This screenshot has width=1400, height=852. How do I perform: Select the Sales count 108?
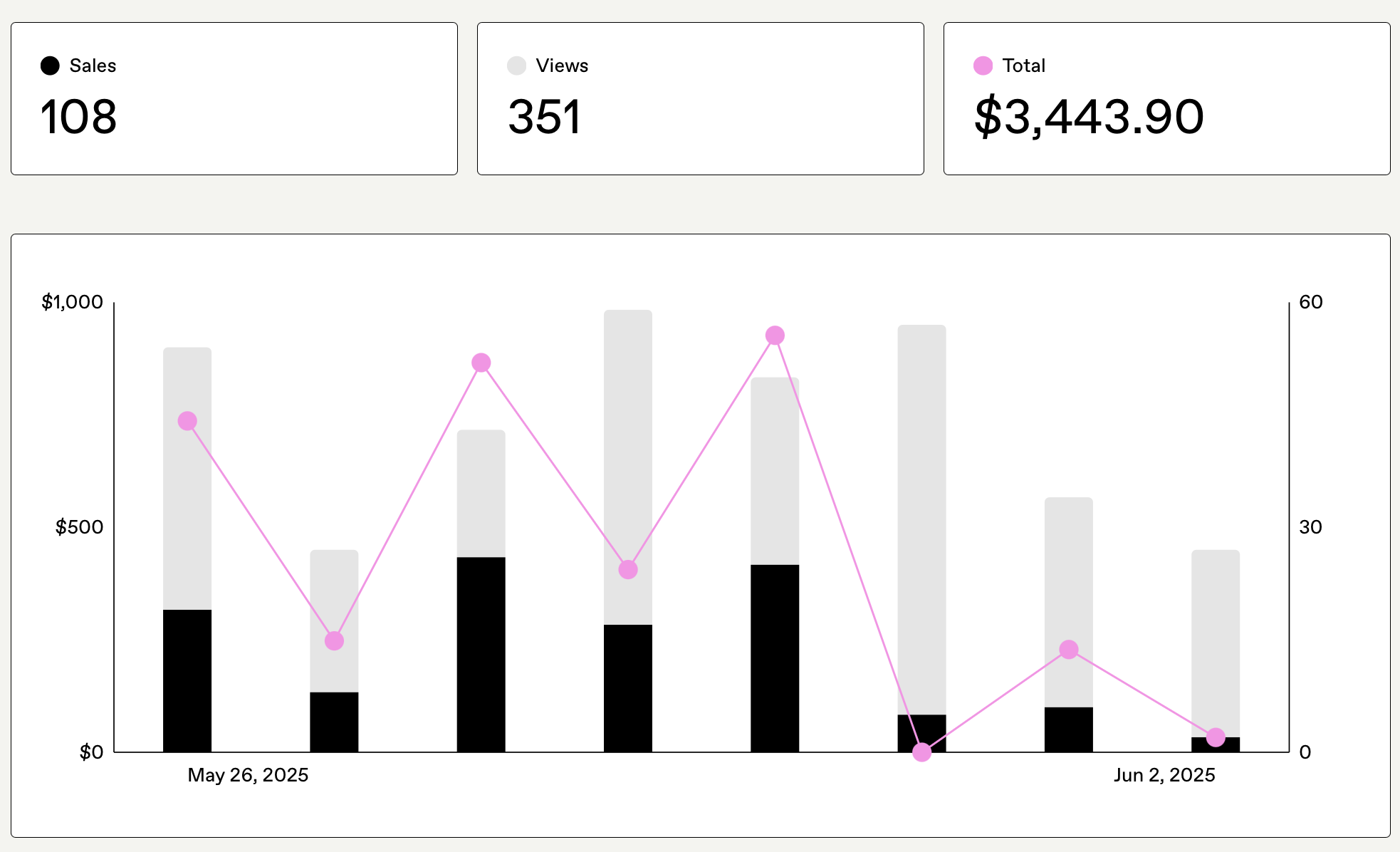(78, 117)
